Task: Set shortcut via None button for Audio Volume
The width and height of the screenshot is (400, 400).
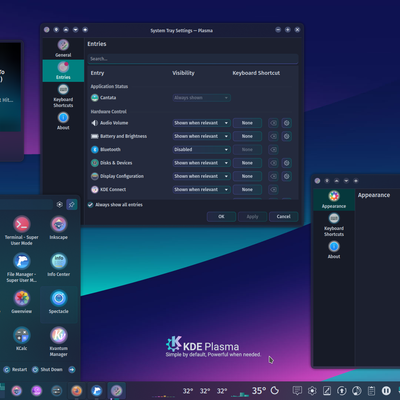Action: pyautogui.click(x=247, y=123)
